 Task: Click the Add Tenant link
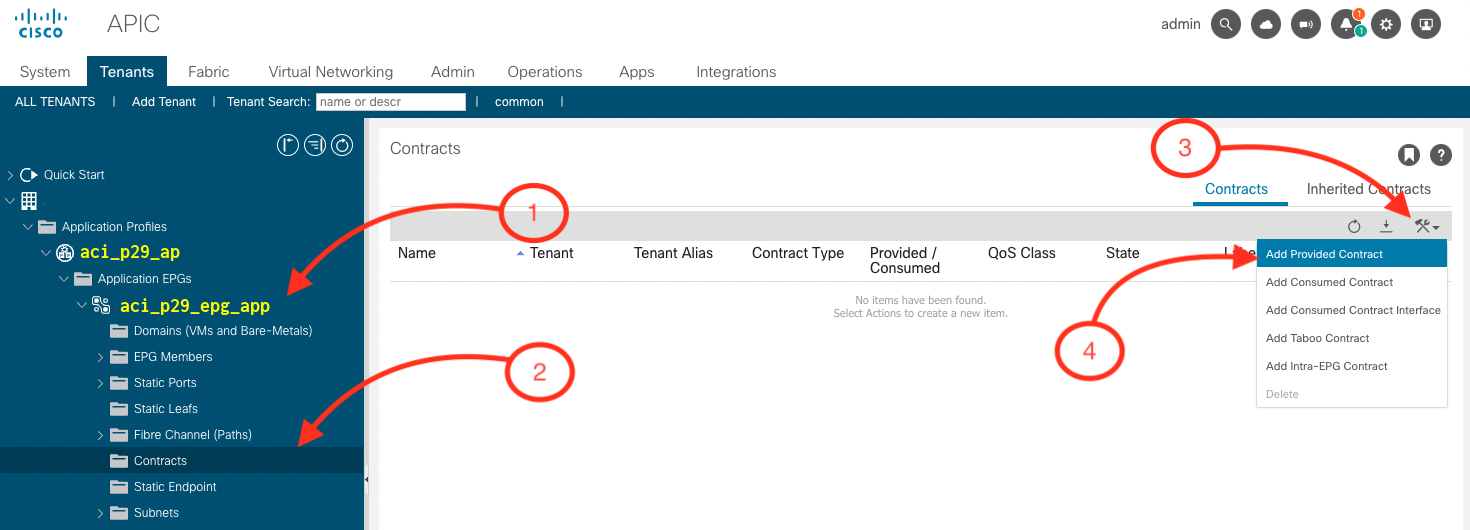click(x=164, y=102)
